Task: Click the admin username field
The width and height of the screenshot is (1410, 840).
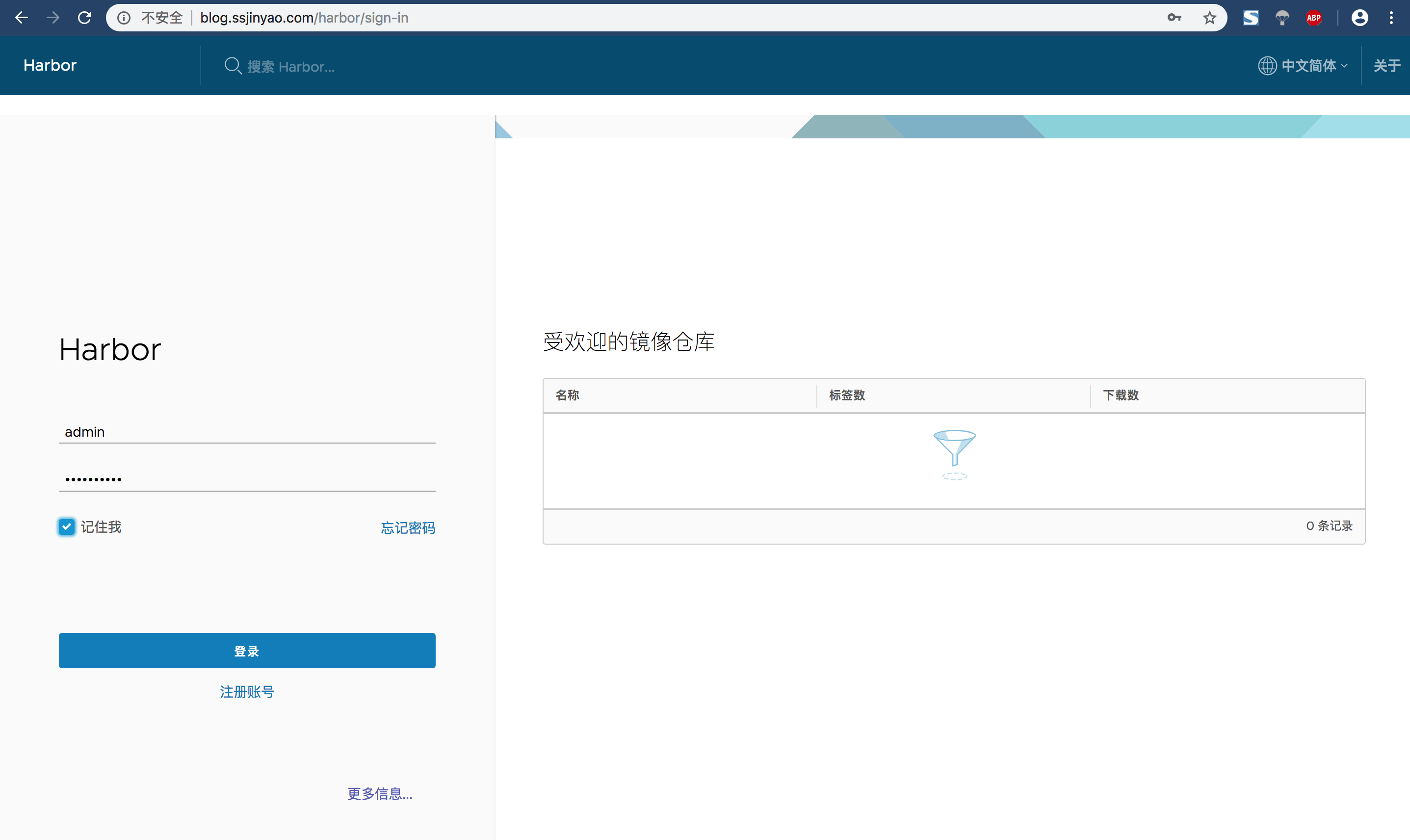Action: pos(247,431)
